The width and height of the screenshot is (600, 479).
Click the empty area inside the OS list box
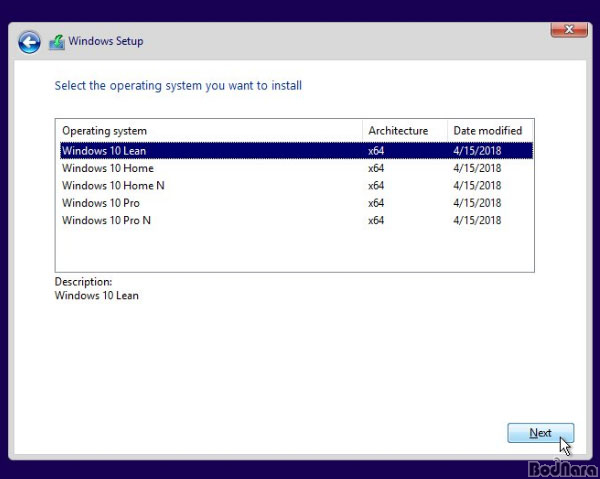[294, 250]
